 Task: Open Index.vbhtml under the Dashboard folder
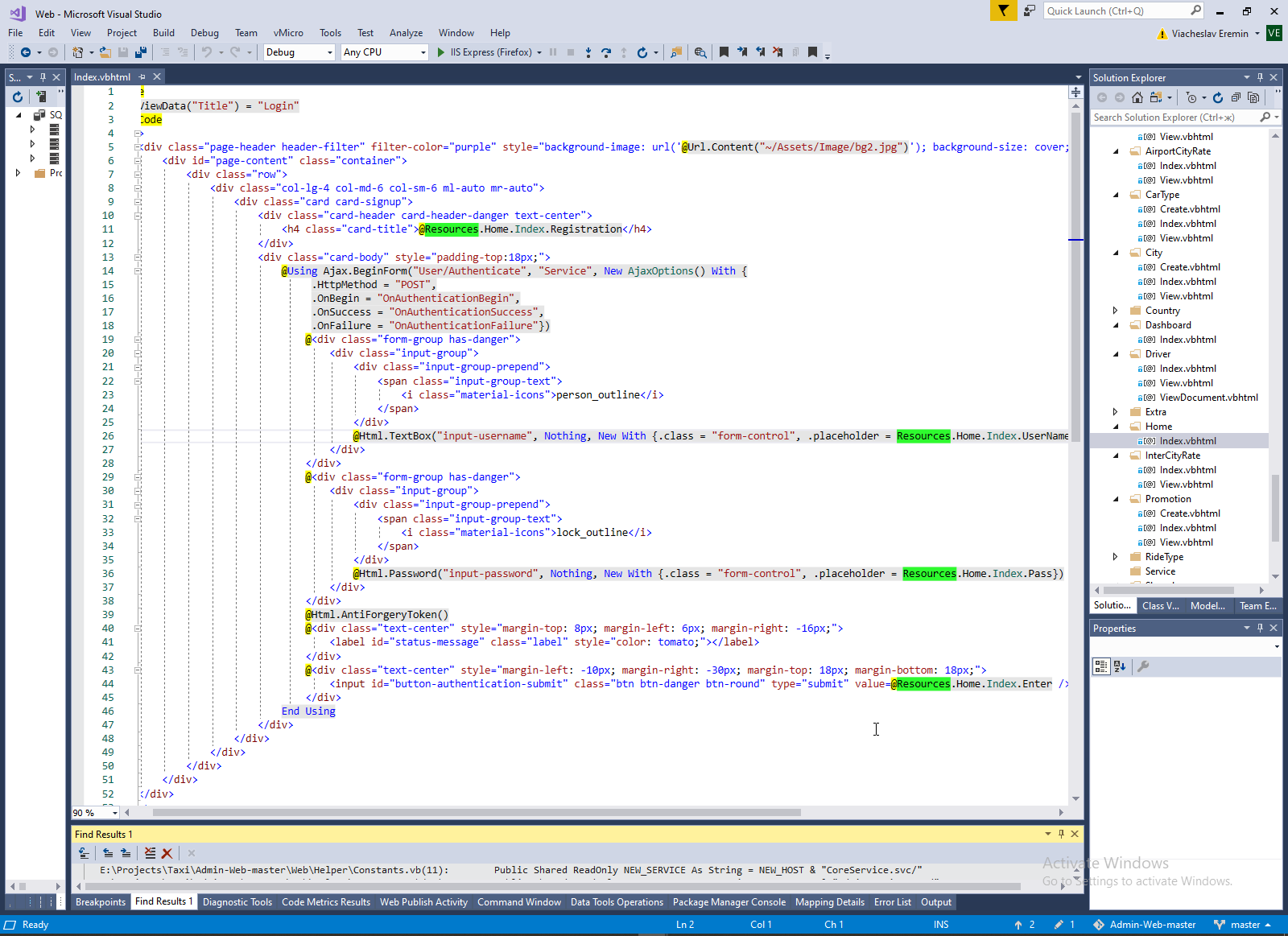pos(1187,340)
